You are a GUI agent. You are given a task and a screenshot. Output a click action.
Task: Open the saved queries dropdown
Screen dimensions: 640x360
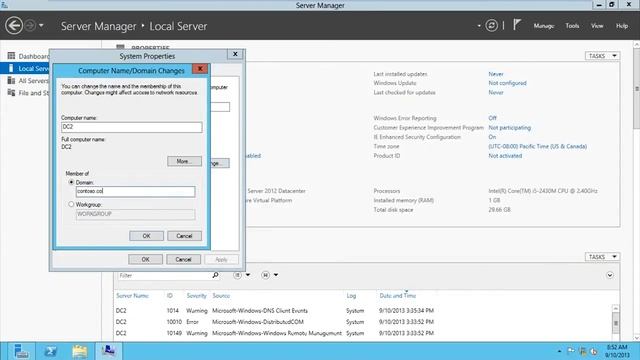click(x=269, y=275)
